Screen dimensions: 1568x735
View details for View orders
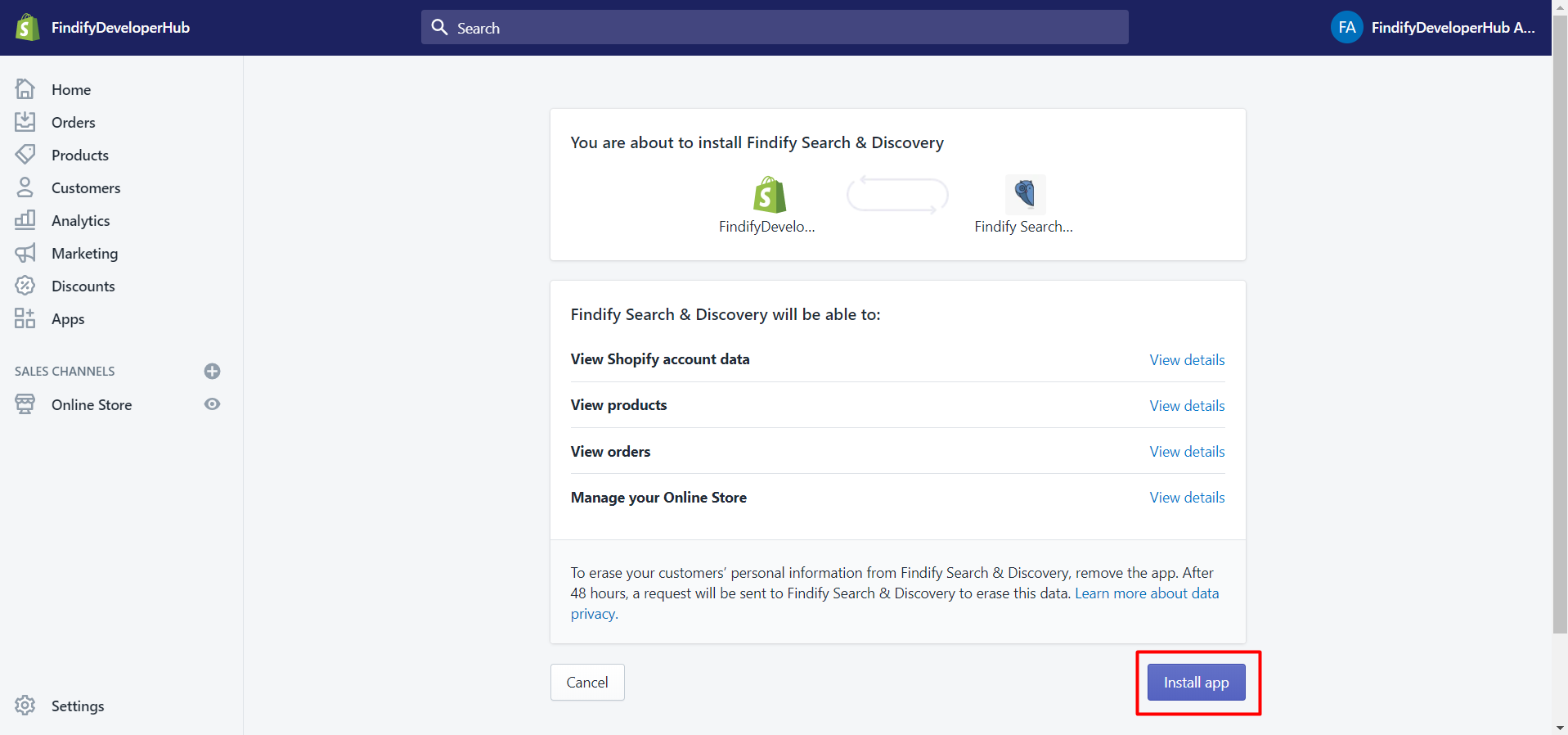click(x=1187, y=452)
